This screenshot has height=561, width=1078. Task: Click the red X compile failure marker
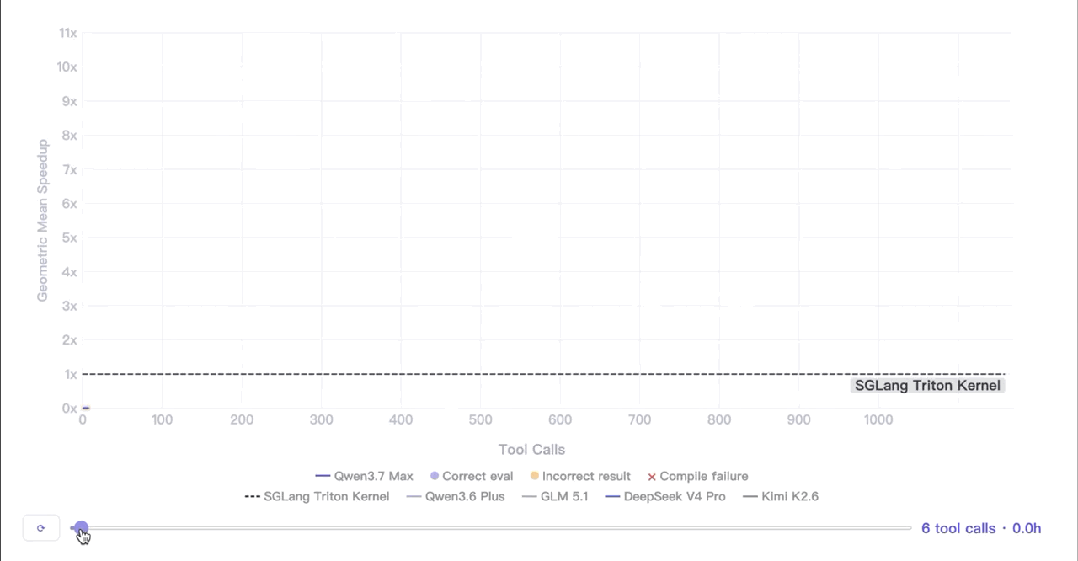(x=652, y=476)
